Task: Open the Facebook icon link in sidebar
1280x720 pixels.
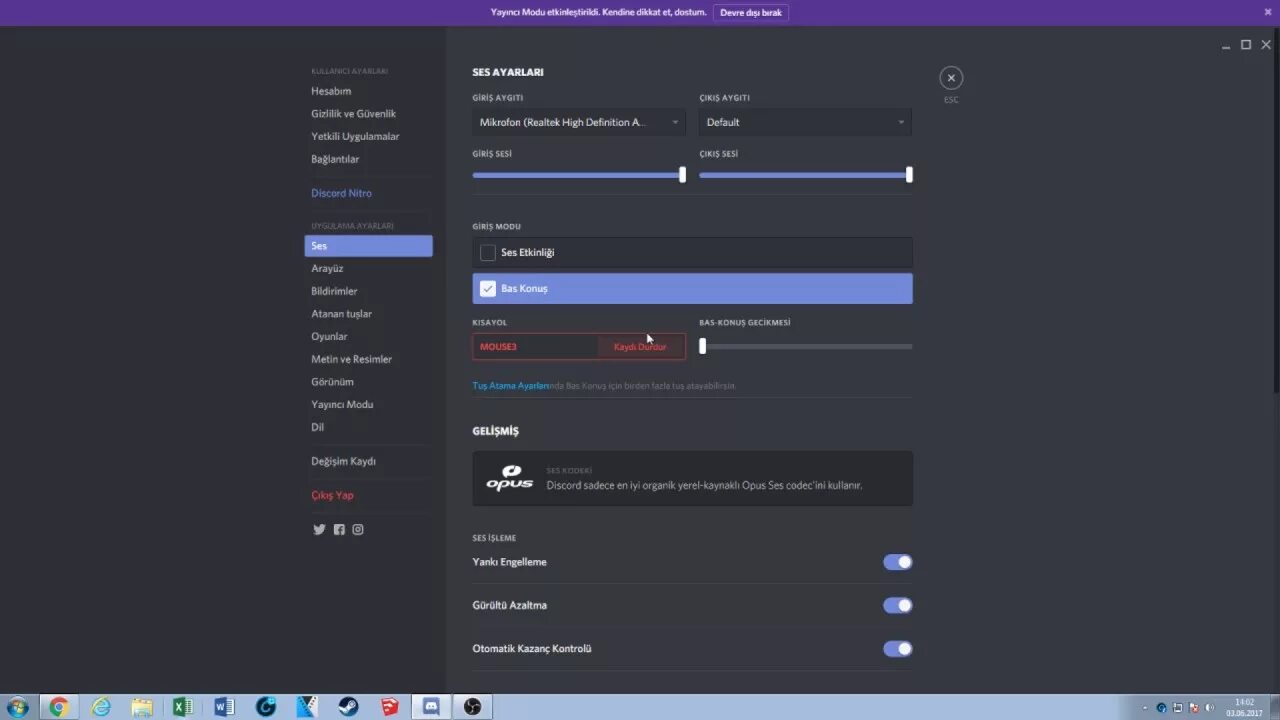Action: point(339,530)
